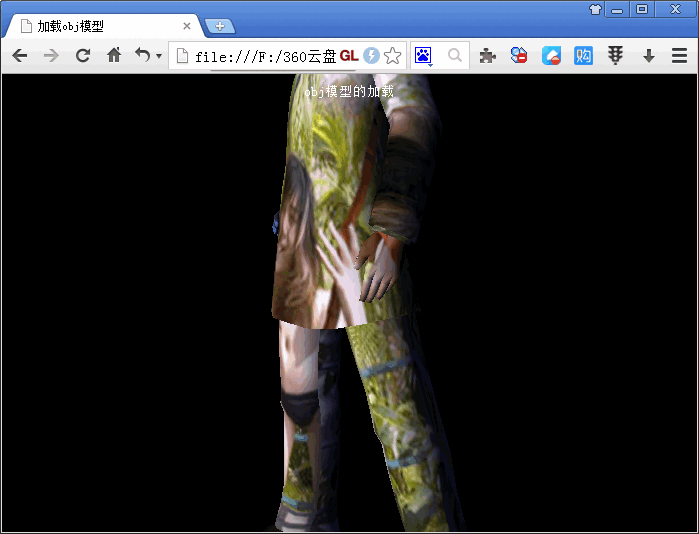Open the browser home page
This screenshot has height=534, width=699.
pos(114,55)
